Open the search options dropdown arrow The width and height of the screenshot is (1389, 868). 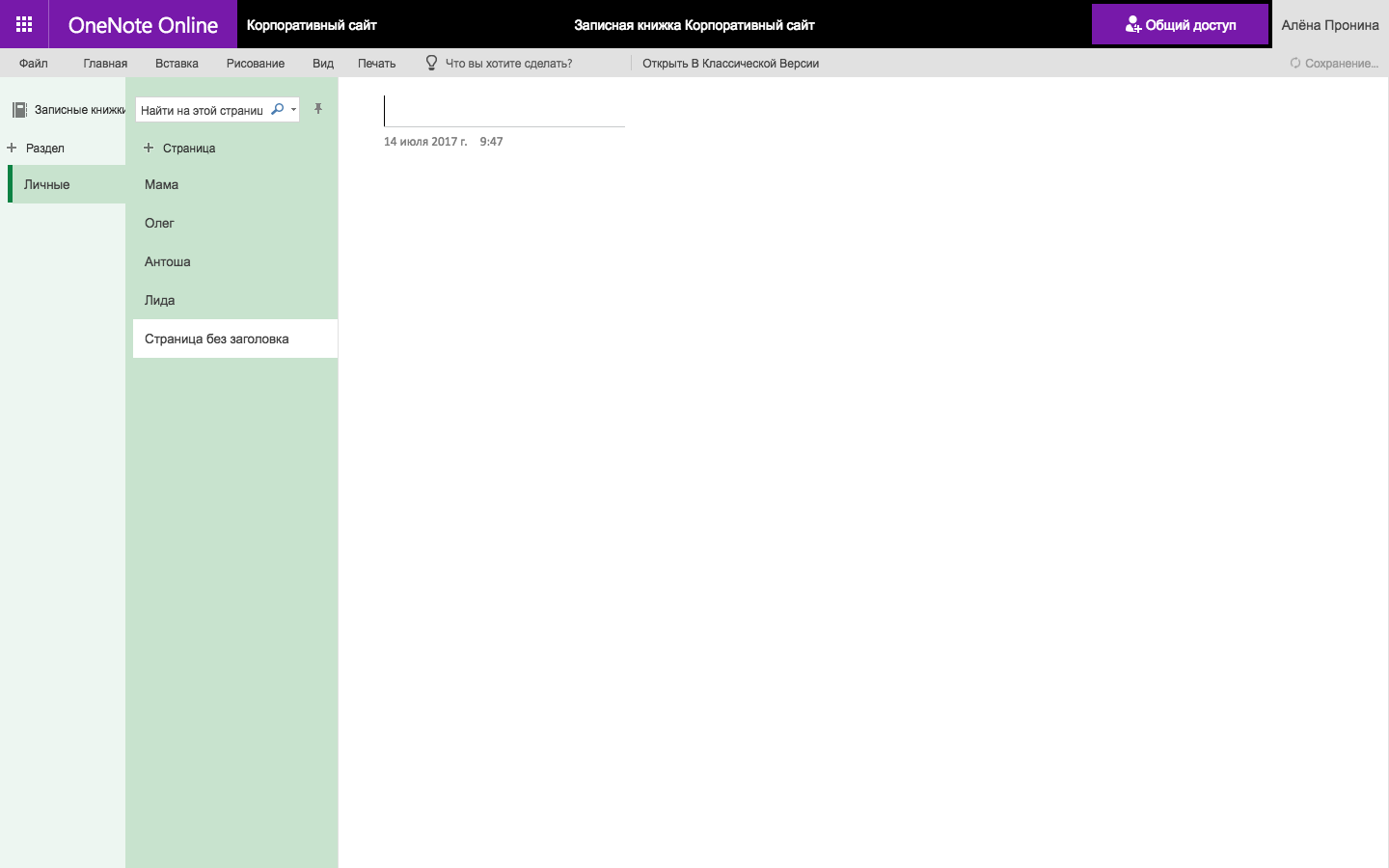tap(291, 109)
